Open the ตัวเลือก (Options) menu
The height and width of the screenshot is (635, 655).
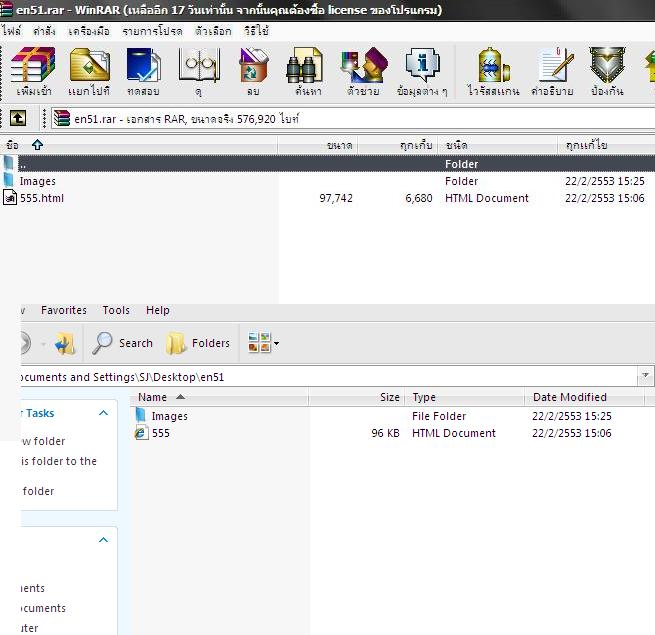click(213, 31)
